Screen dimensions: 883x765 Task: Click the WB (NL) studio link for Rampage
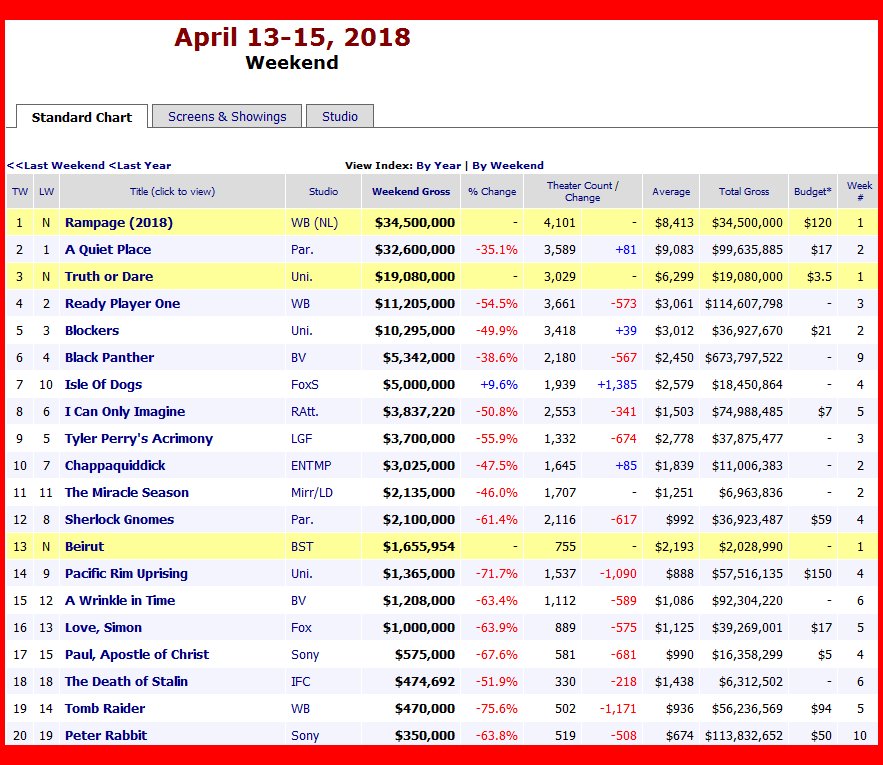coord(314,223)
